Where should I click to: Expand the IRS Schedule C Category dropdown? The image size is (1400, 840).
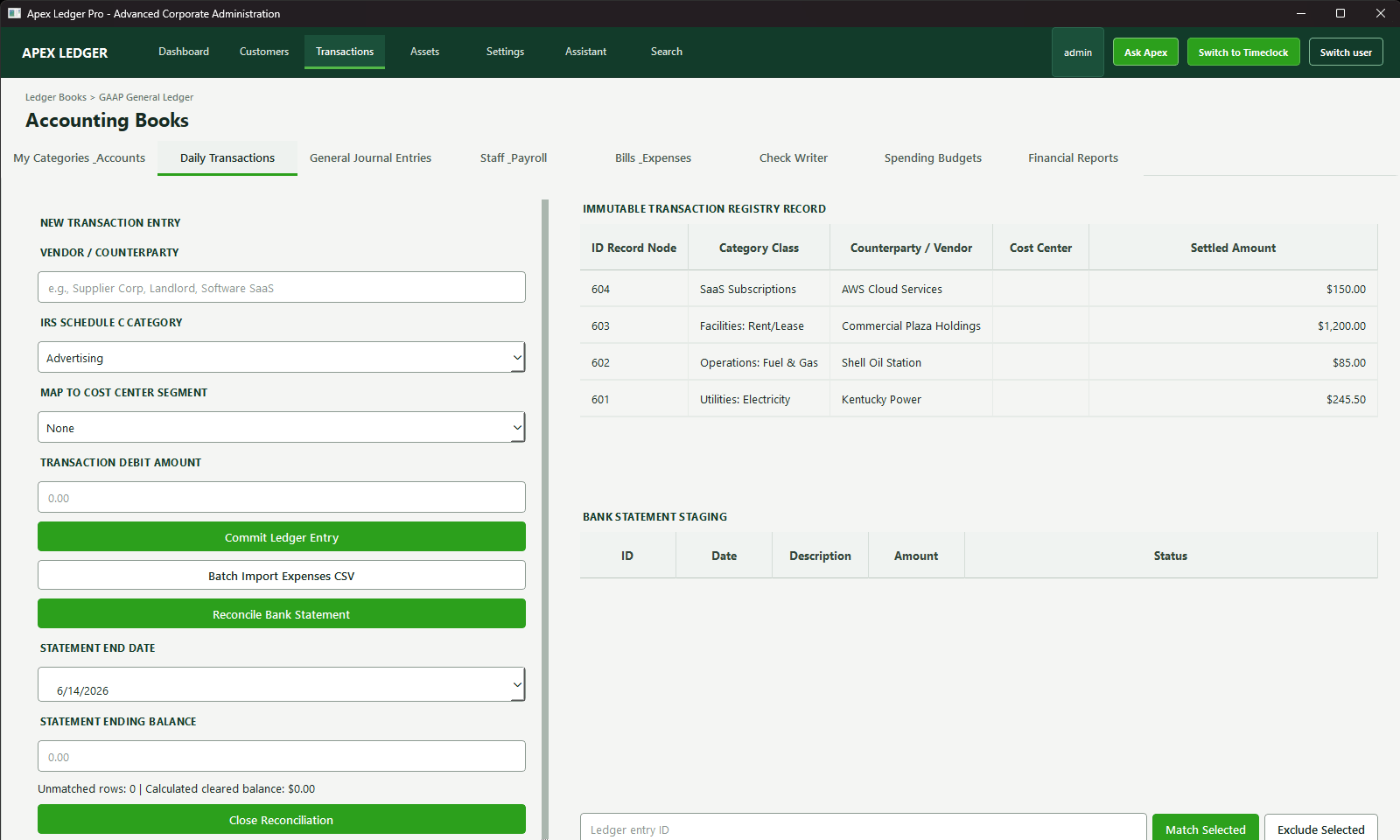[x=282, y=358]
